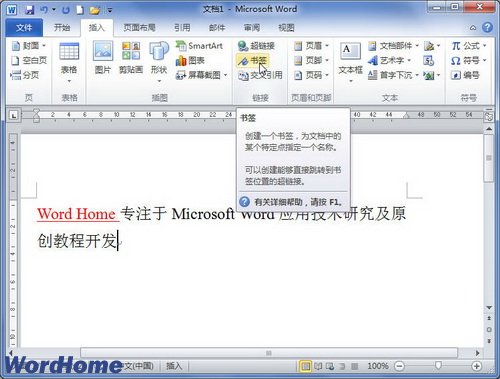Insert a 图表 chart

pos(190,60)
